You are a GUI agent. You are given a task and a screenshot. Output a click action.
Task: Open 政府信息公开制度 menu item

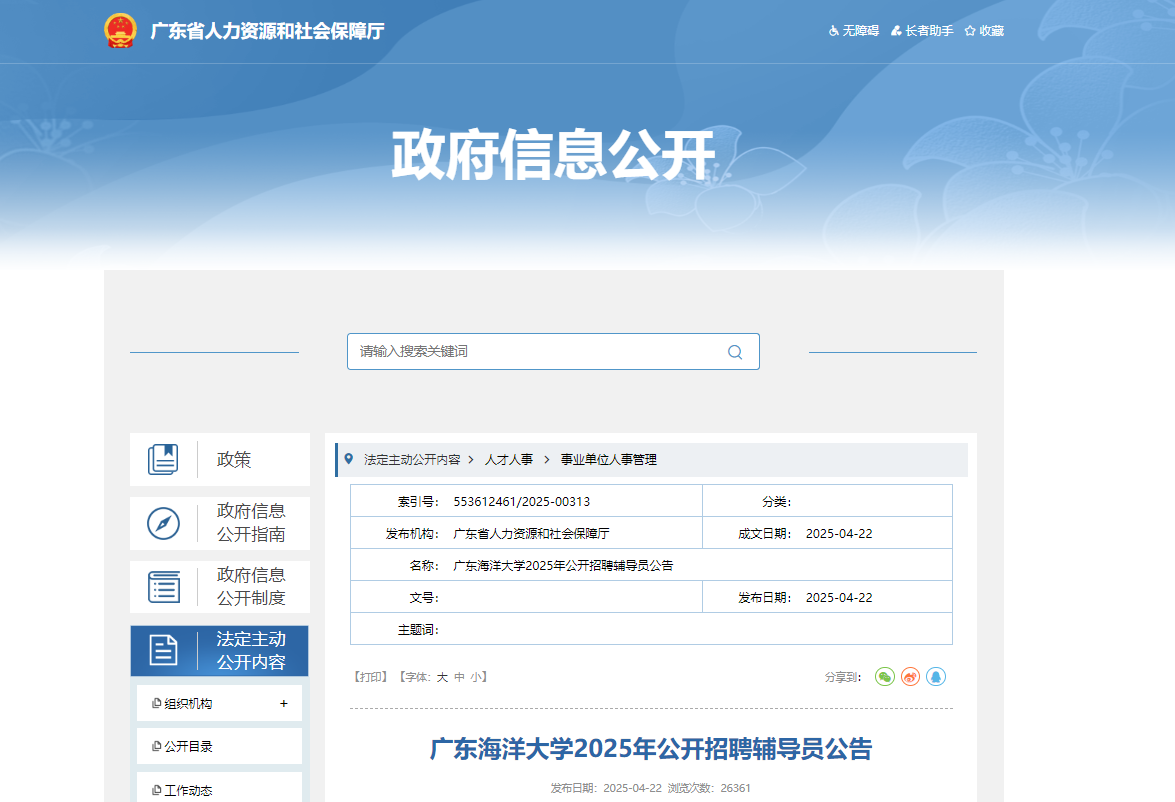click(x=220, y=587)
